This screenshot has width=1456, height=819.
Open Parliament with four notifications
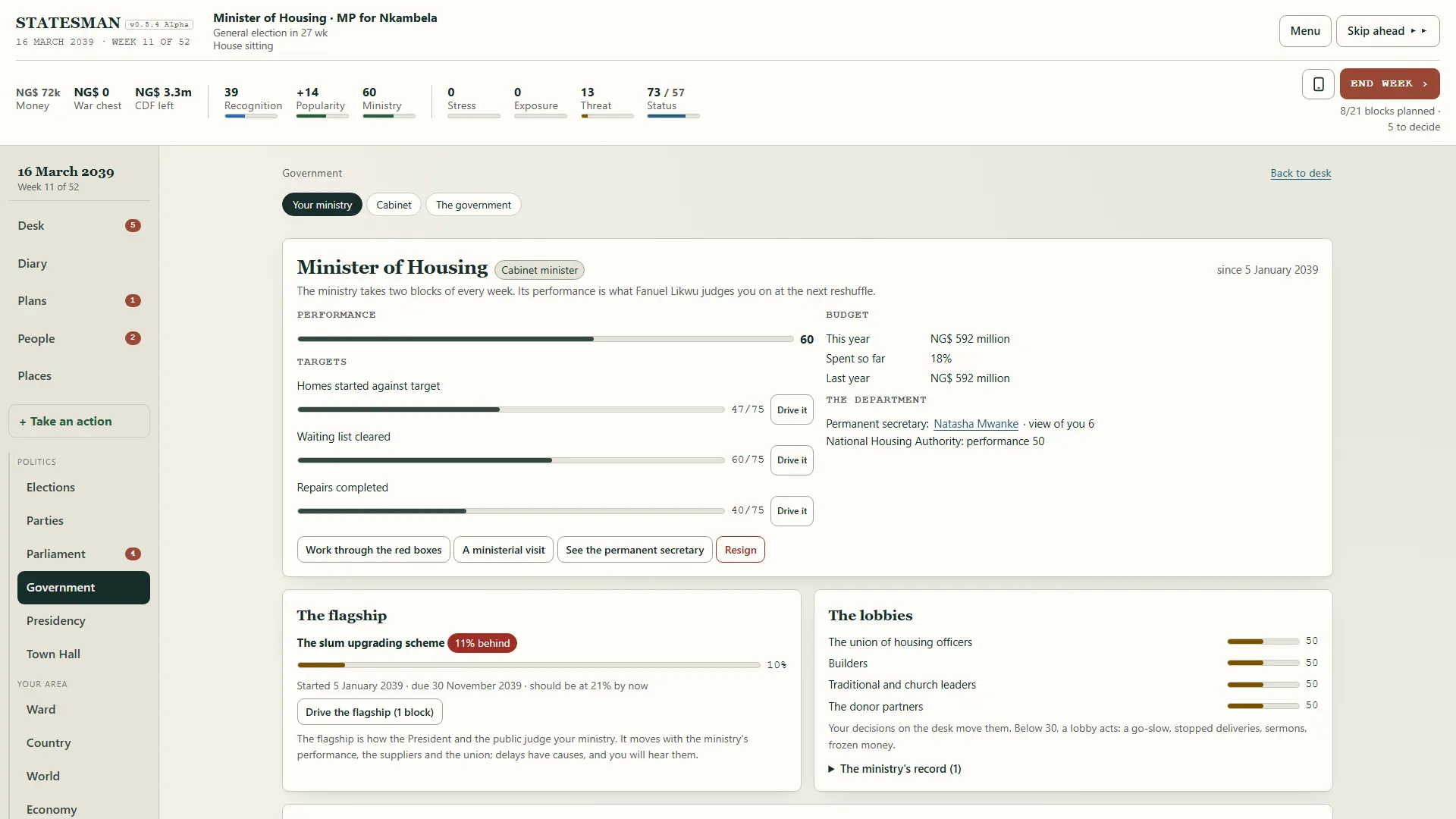[x=83, y=554]
